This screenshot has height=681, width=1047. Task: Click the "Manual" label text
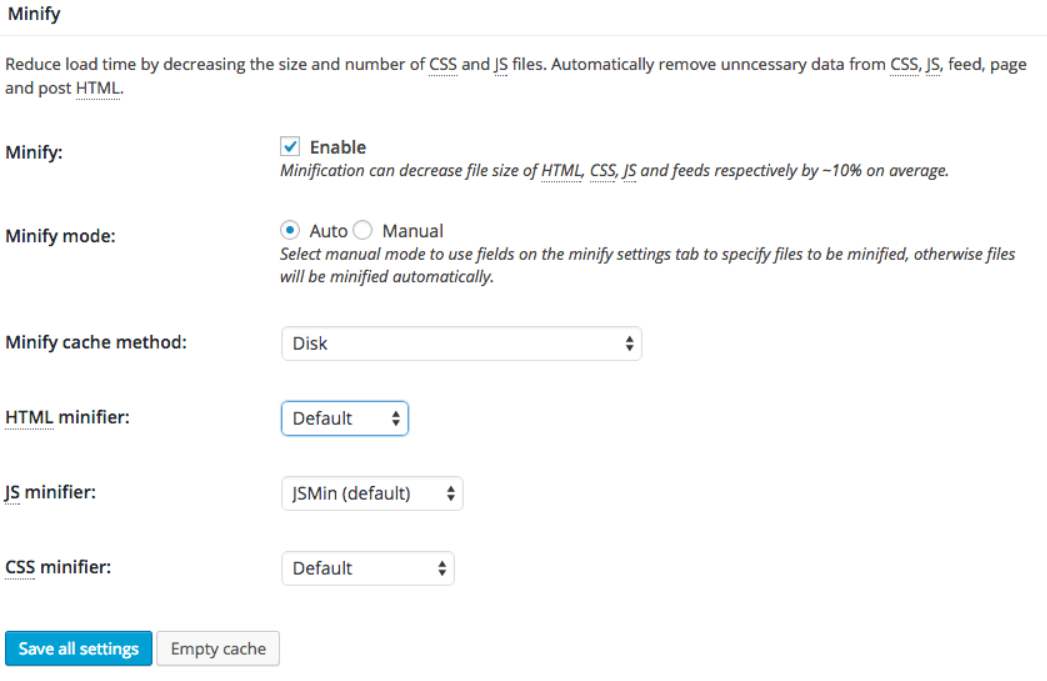tap(412, 230)
